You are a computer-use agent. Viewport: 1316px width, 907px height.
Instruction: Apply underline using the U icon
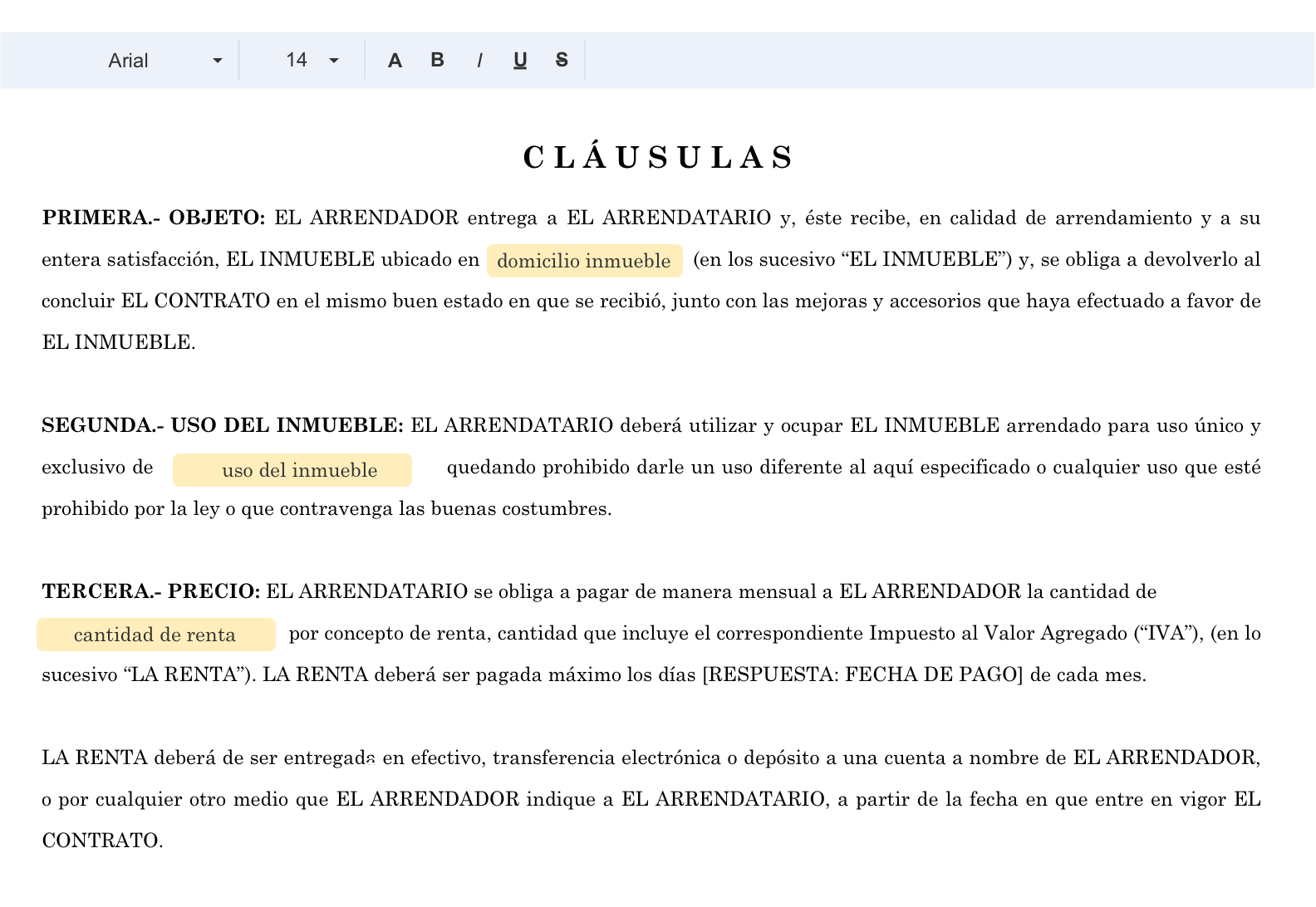[520, 61]
